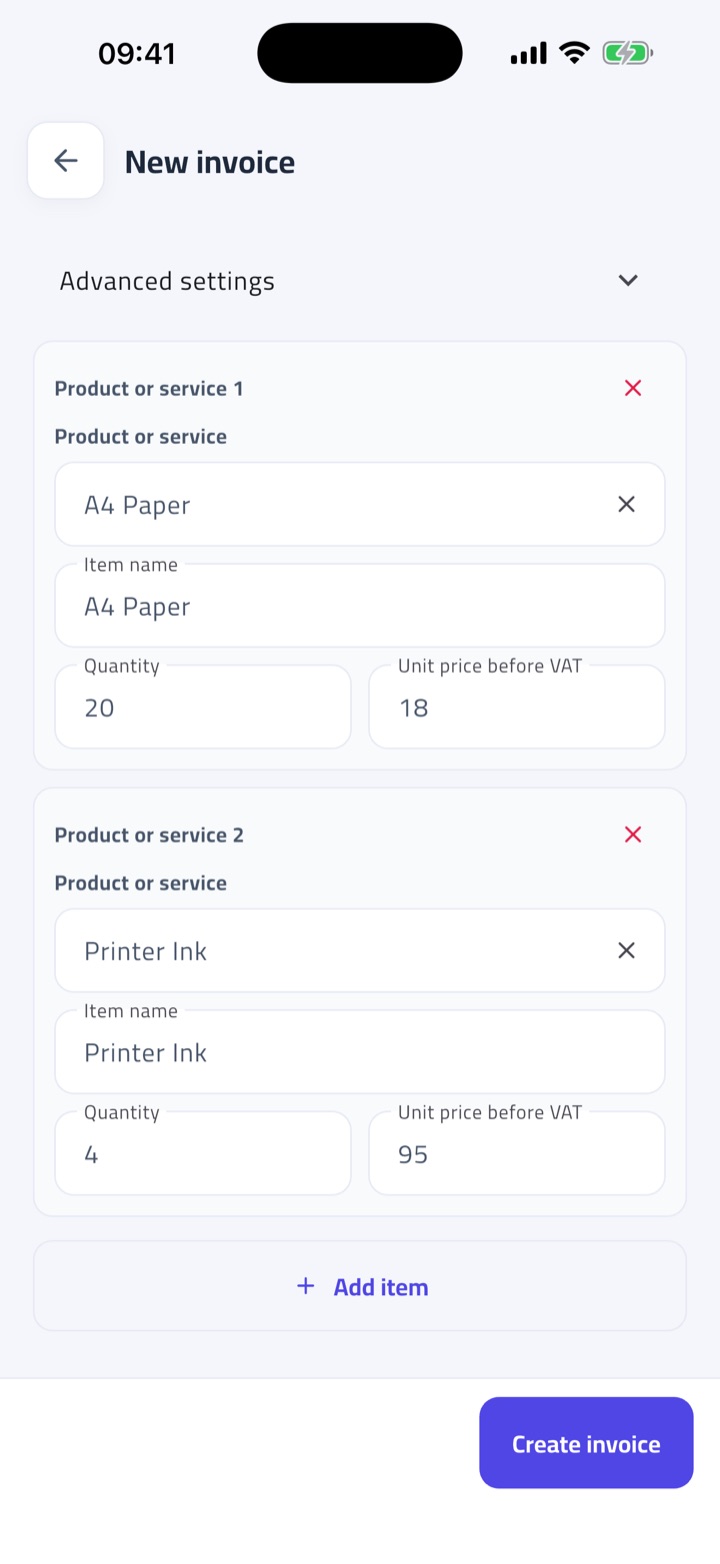This screenshot has width=720, height=1564.
Task: Edit the A4 Paper item name field
Action: point(360,606)
